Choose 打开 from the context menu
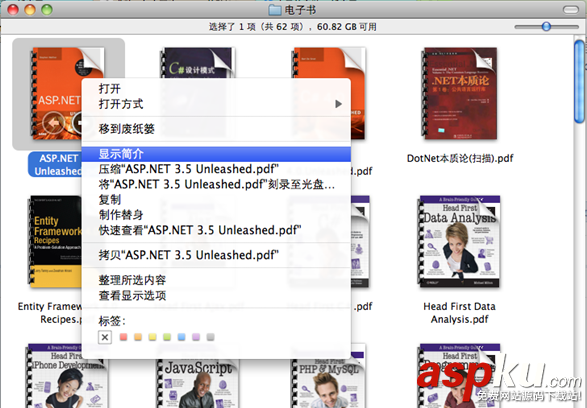Viewport: 587px width, 408px height. tap(216, 89)
